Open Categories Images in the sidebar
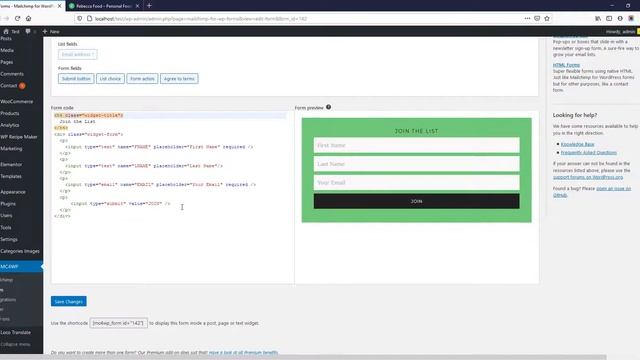This screenshot has width=640, height=360. coord(20,251)
